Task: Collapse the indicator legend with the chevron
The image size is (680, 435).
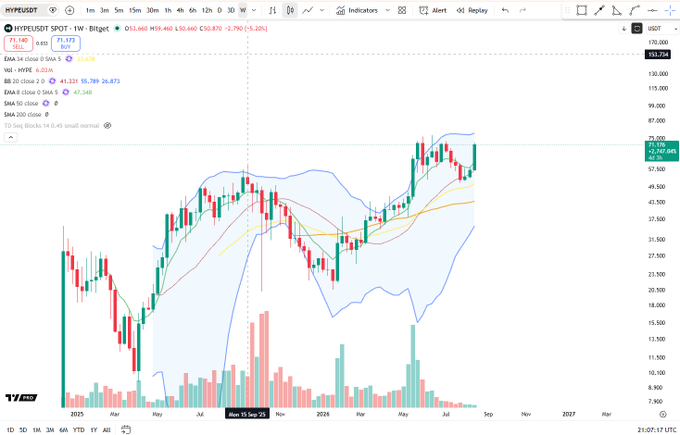Action: point(11,137)
